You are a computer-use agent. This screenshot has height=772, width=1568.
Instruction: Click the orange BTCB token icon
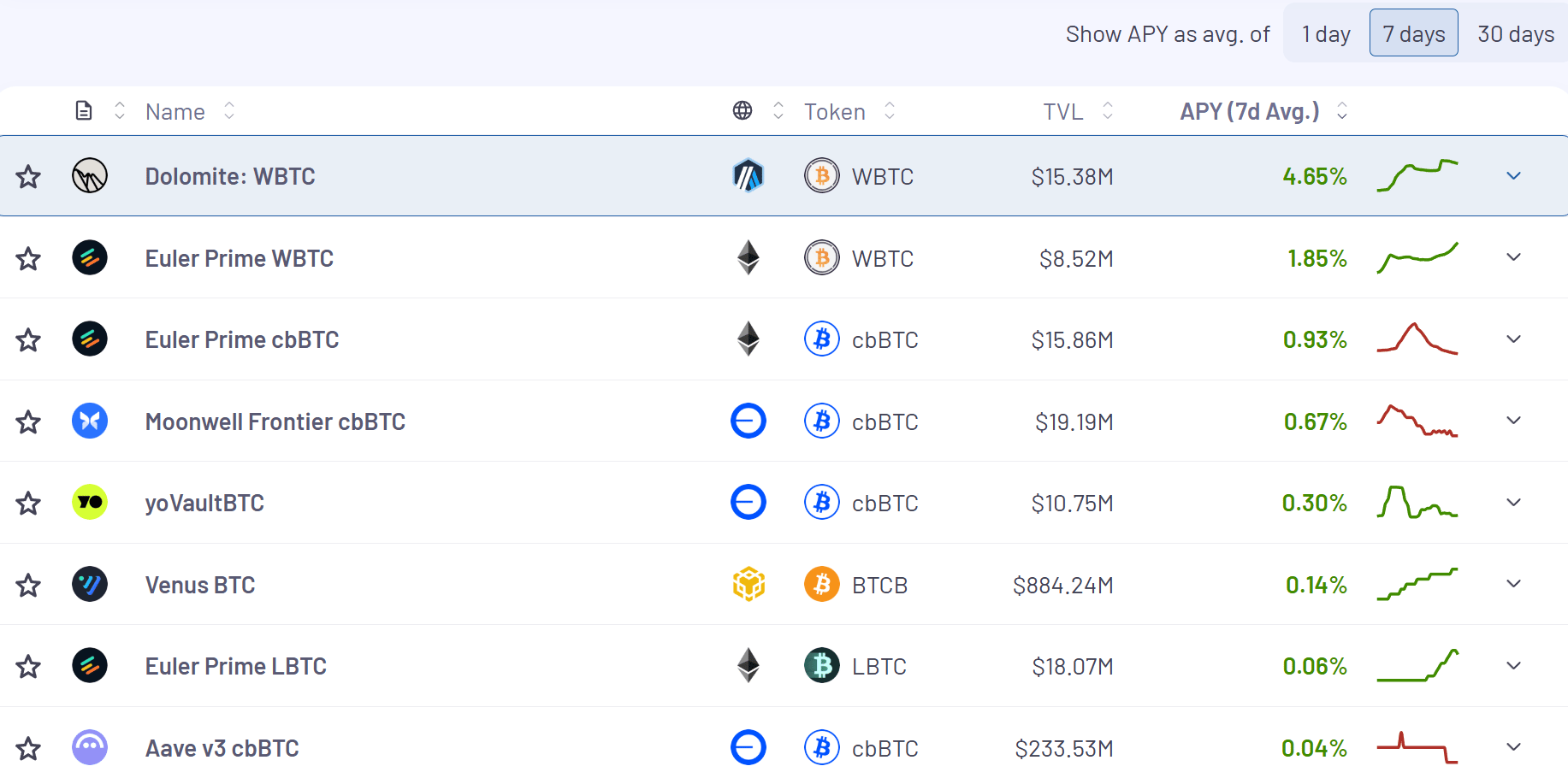coord(822,584)
